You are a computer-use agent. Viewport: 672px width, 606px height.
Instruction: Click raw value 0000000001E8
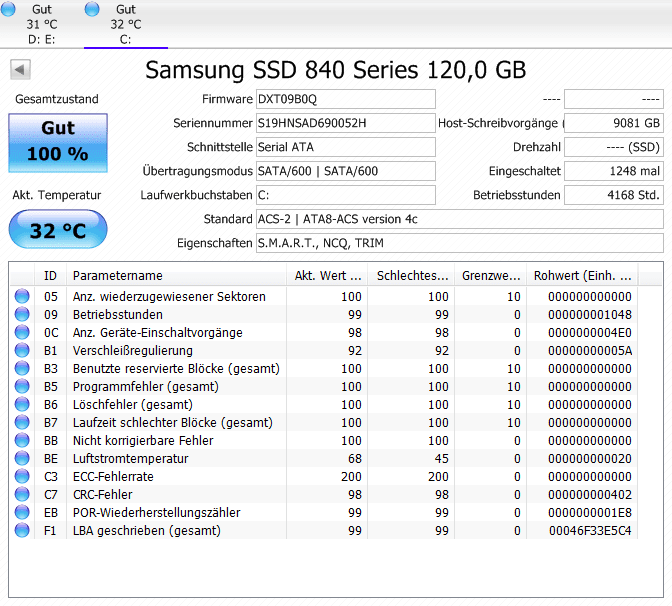point(590,513)
